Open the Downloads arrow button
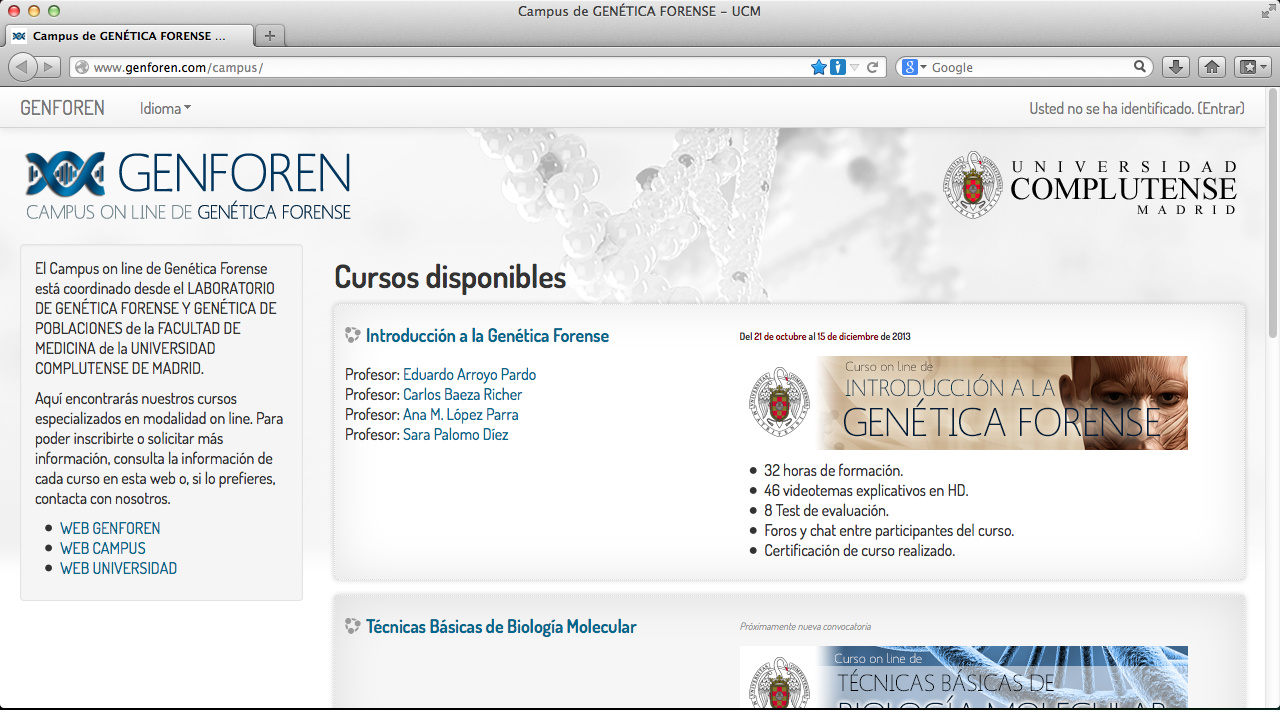This screenshot has width=1280, height=710. point(1176,67)
